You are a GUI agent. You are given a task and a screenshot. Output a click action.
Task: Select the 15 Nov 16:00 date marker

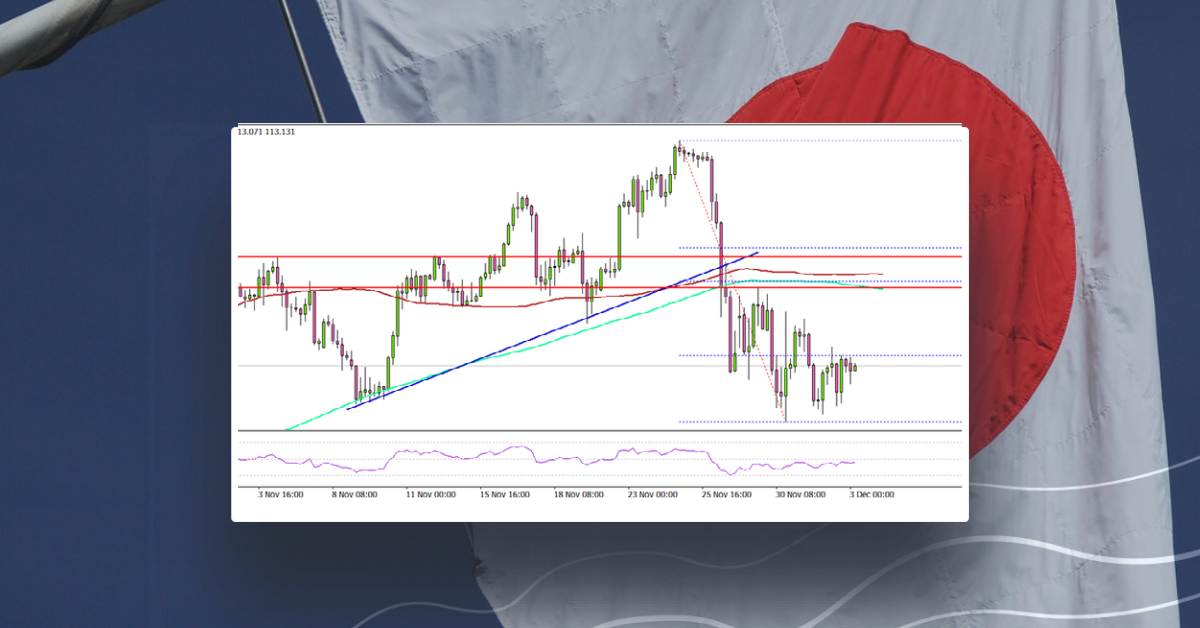point(505,494)
